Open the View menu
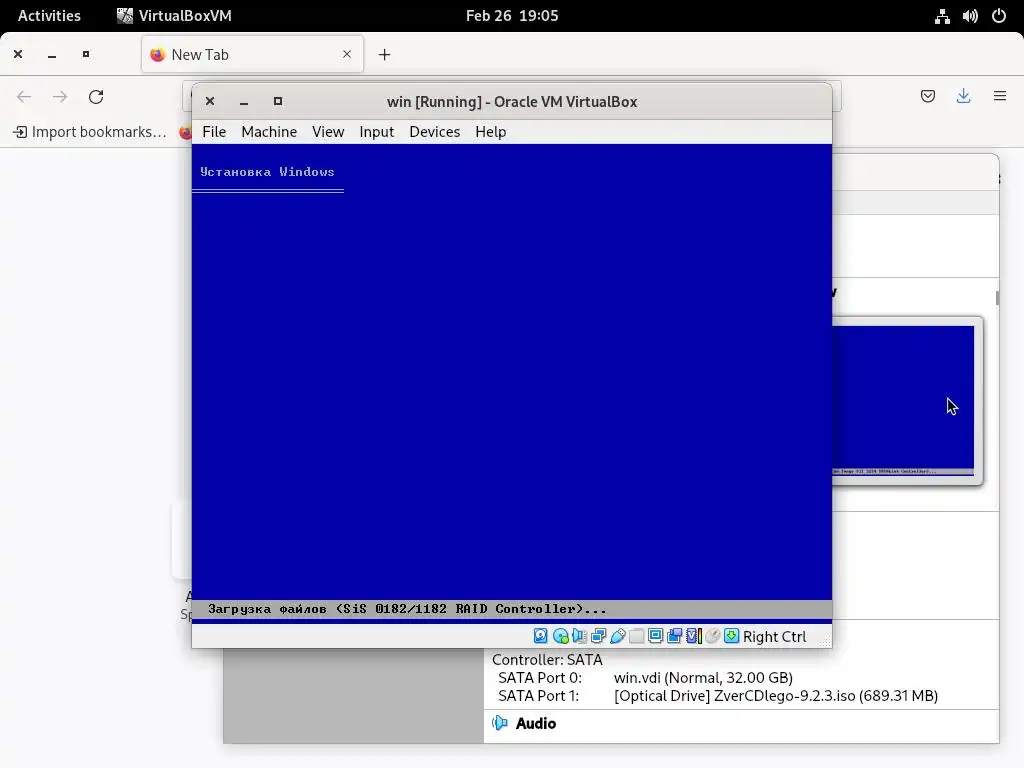Screen dimensions: 1024x768 click(328, 132)
